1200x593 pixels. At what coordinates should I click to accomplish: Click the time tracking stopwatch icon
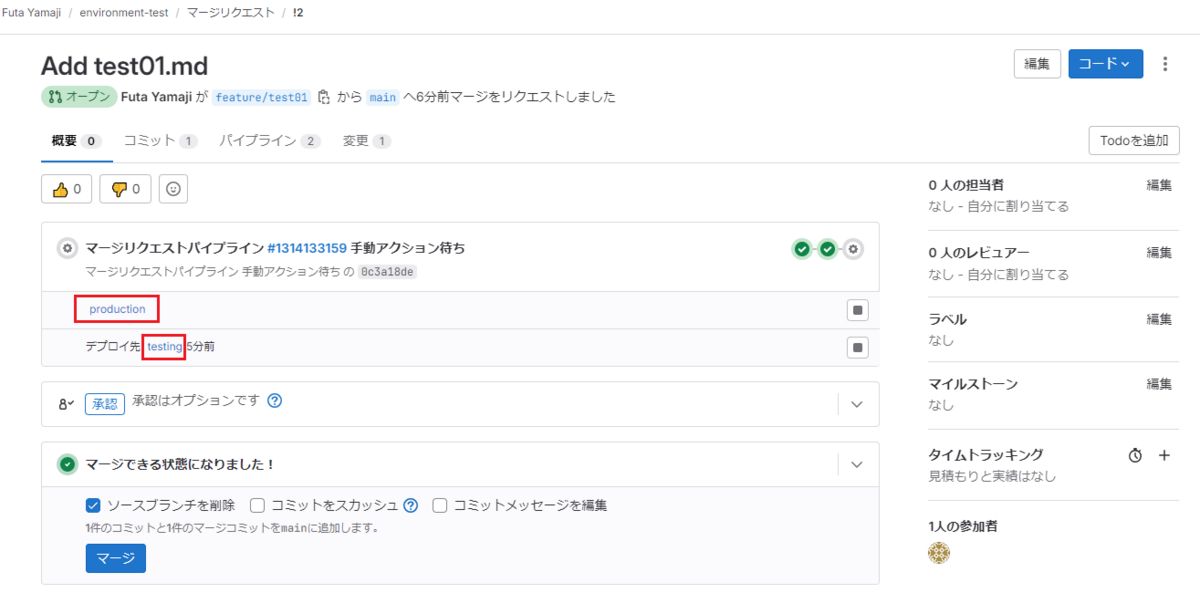point(1135,455)
